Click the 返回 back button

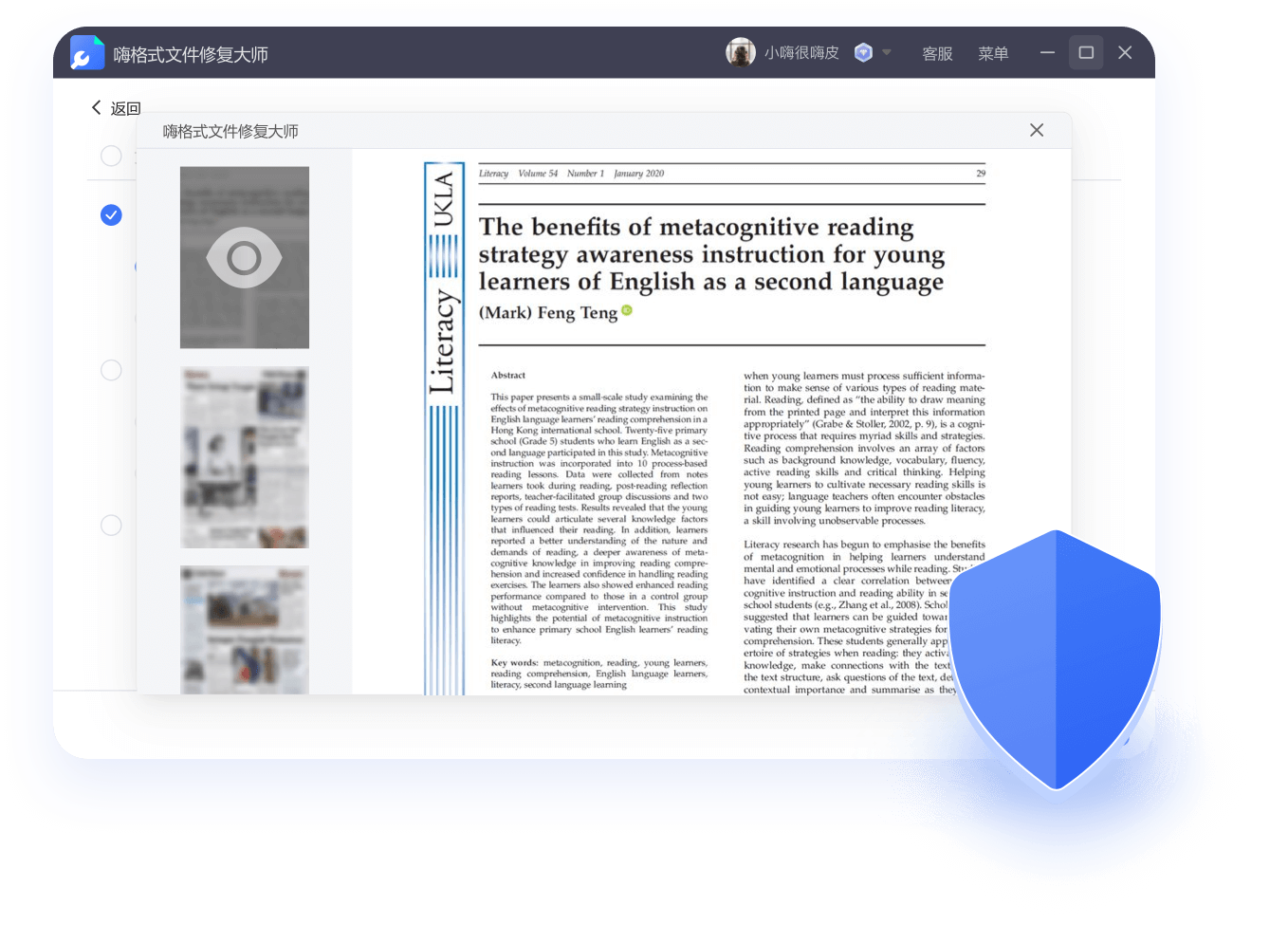116,108
